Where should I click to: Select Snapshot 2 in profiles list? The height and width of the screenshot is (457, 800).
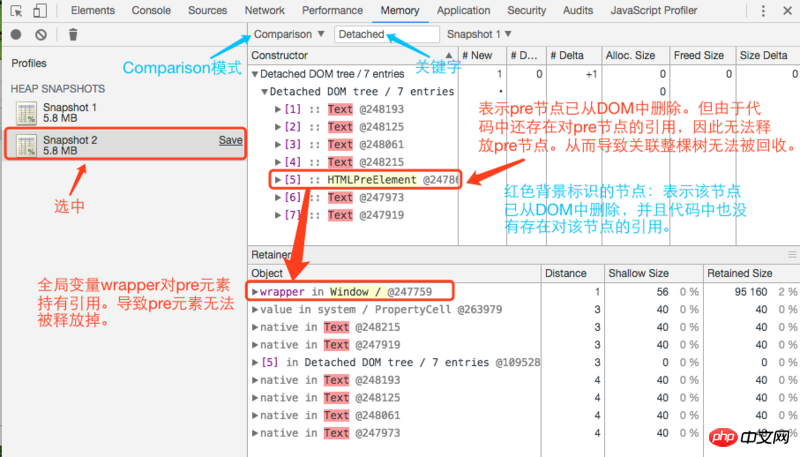click(x=124, y=145)
